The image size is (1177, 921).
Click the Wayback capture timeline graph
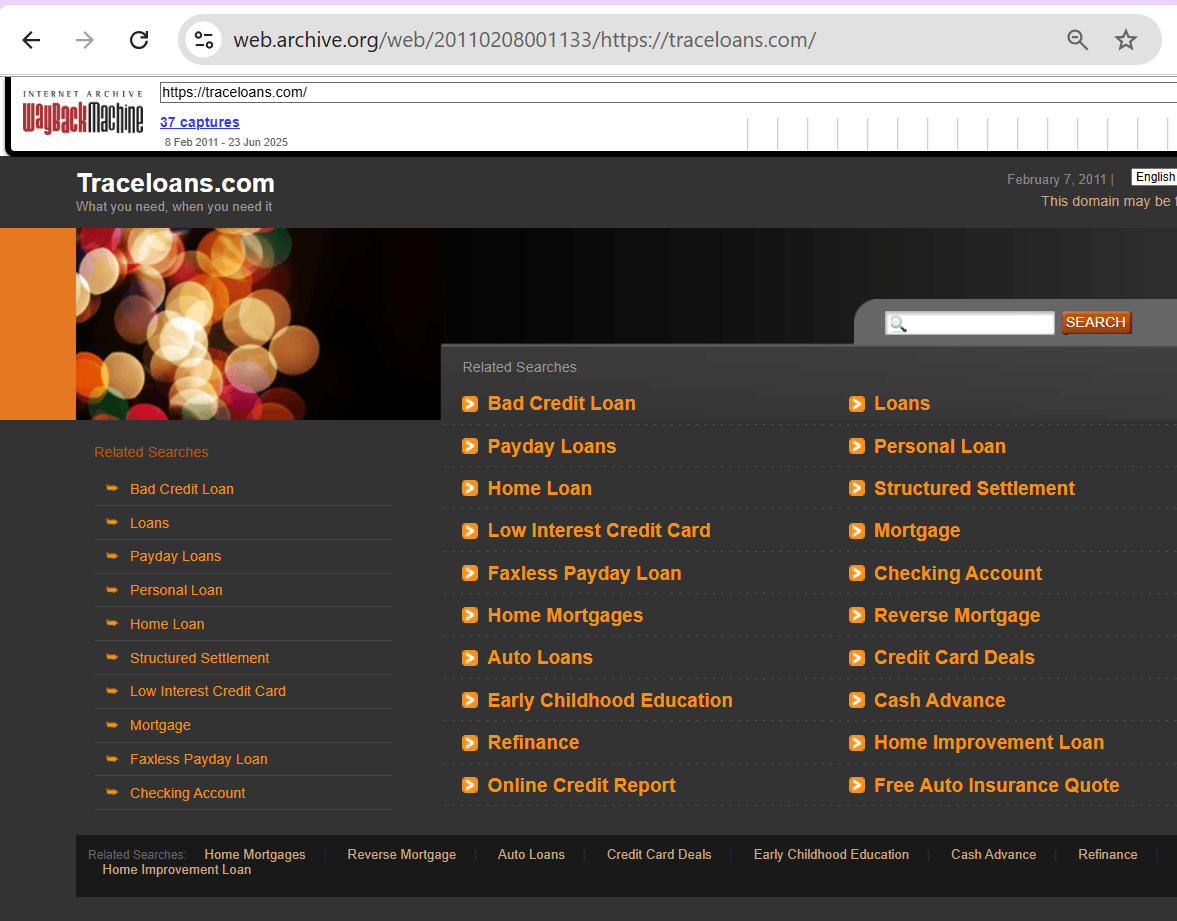[962, 134]
